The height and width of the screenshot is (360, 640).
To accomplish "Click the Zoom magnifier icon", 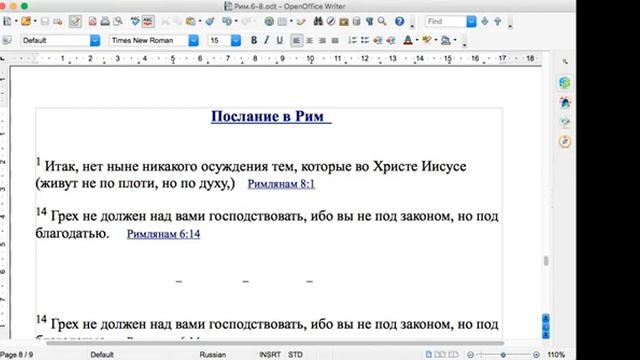I will click(x=382, y=21).
